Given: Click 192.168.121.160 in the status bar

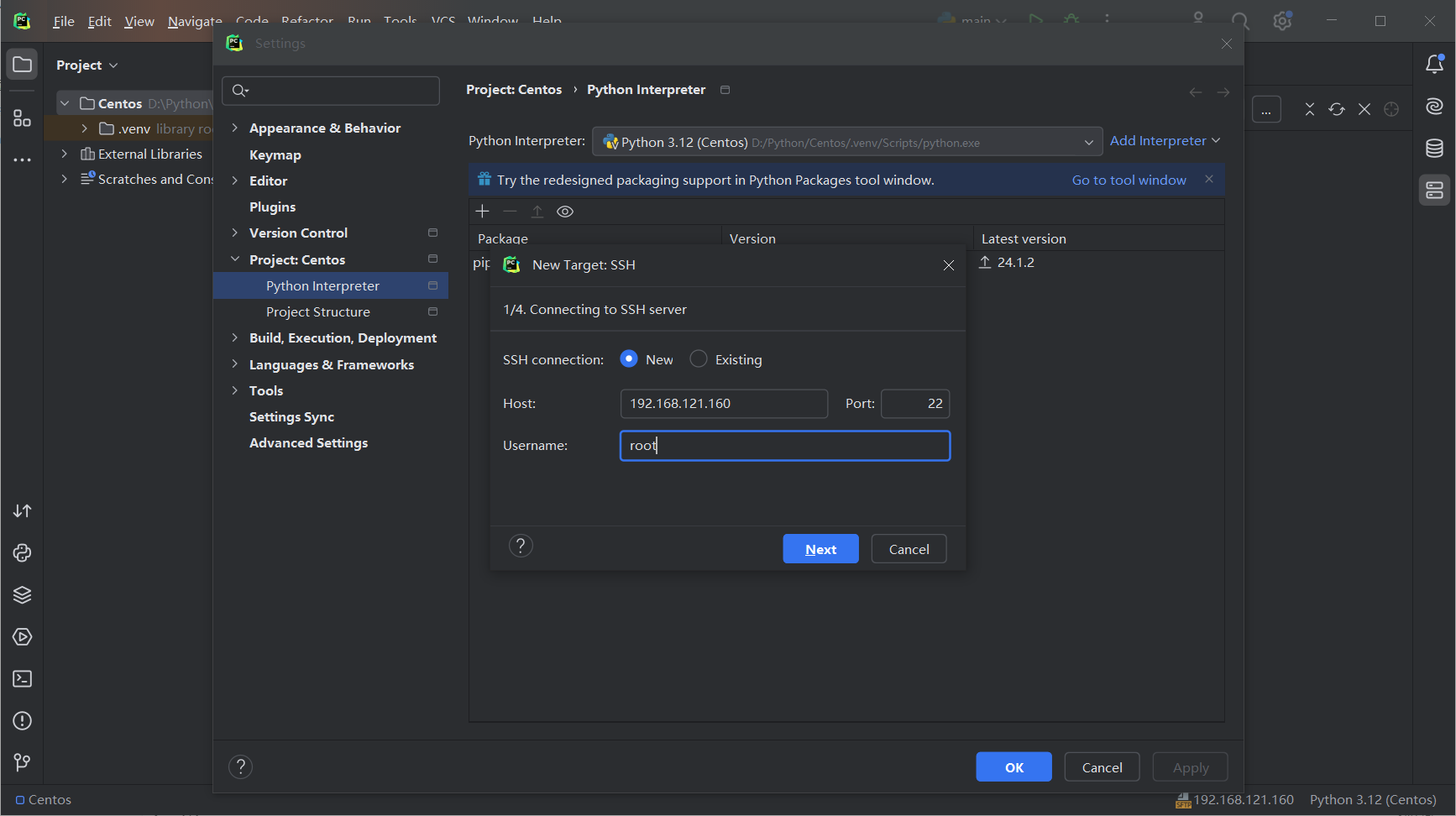Looking at the screenshot, I should point(1234,800).
